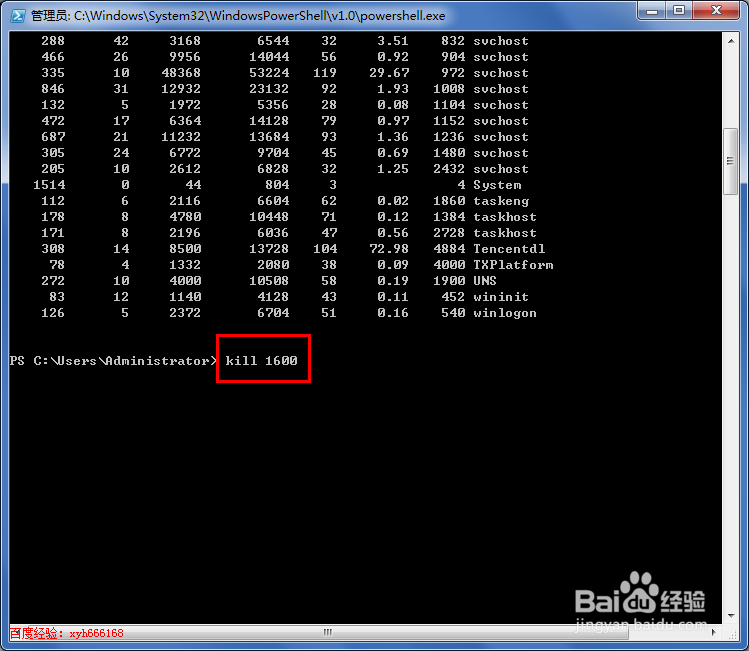
Task: Click process name 'wininit'
Action: [x=501, y=297]
